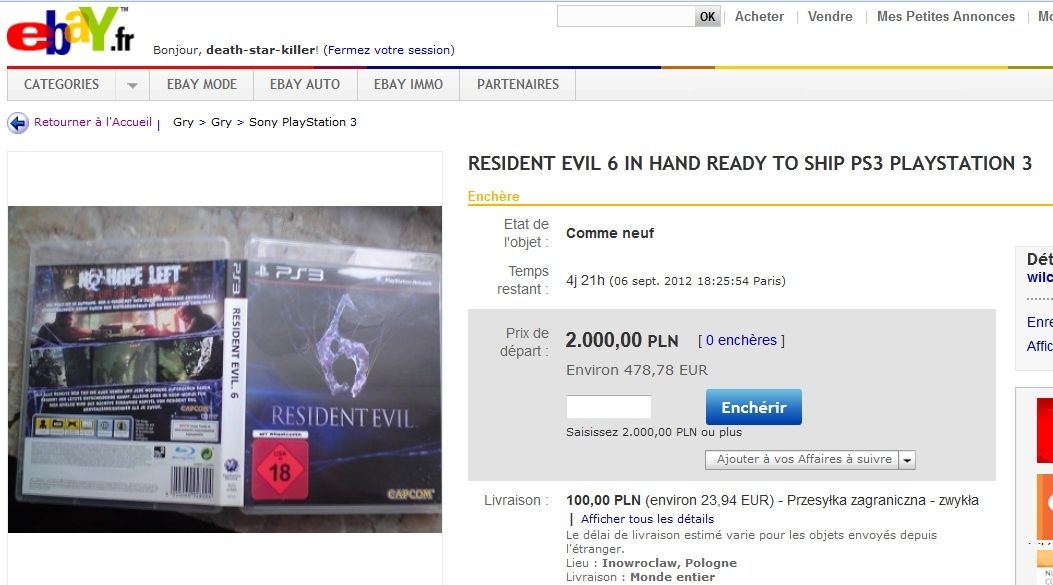Click the eBay.fr logo

click(x=70, y=31)
